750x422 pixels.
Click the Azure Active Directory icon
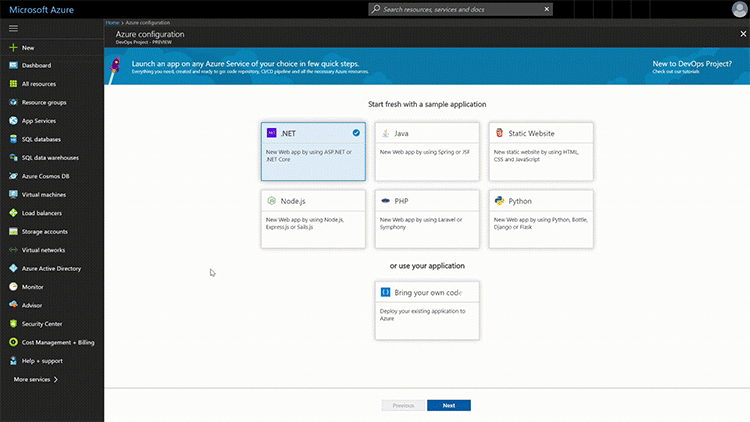[13, 268]
